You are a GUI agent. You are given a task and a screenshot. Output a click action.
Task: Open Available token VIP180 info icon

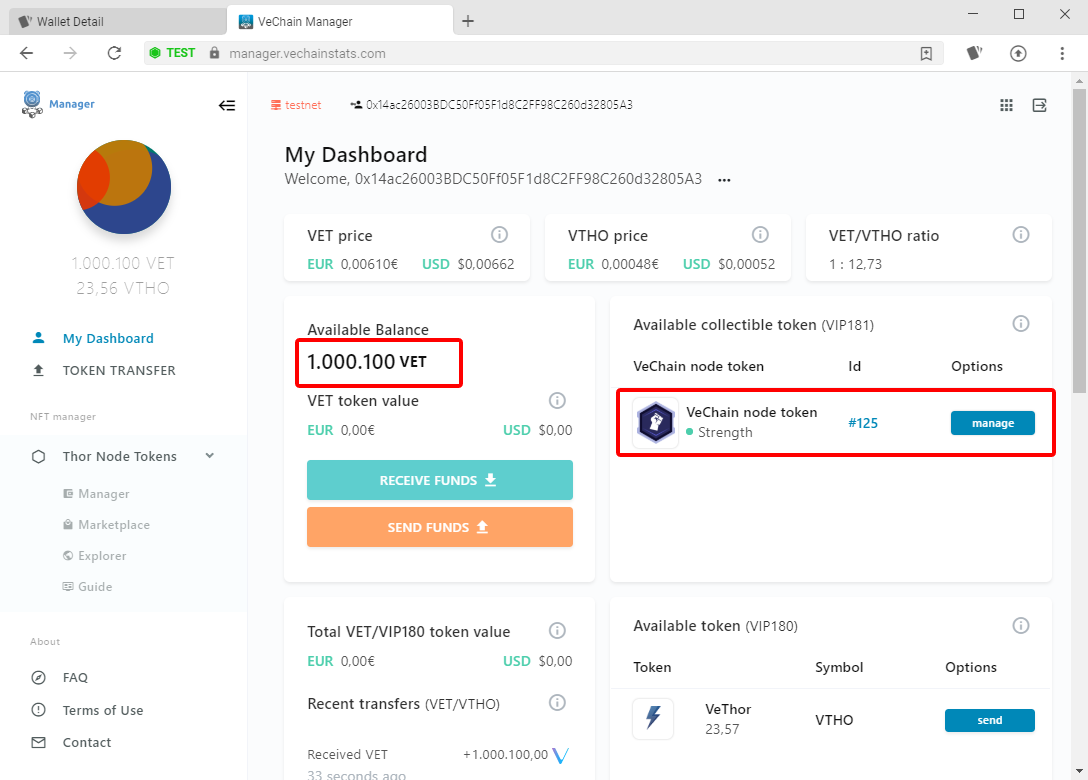[x=1021, y=625]
